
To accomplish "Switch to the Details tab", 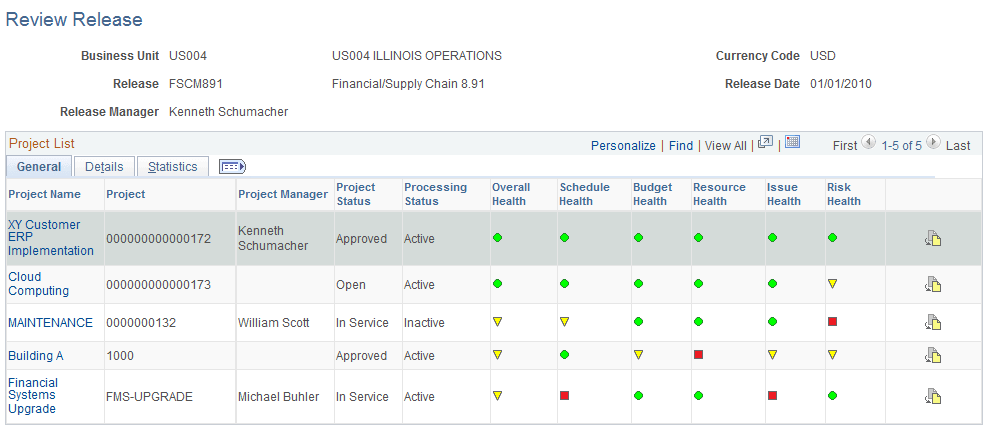I will click(x=104, y=167).
